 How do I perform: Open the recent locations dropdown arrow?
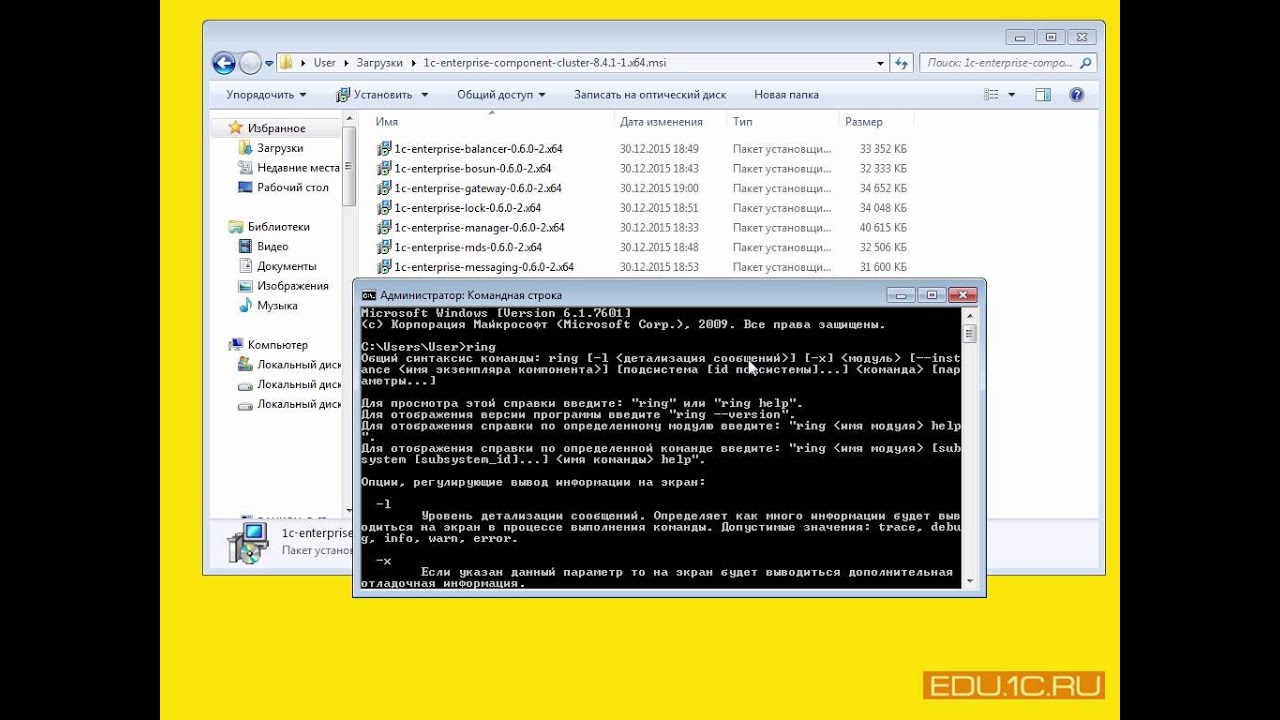click(x=269, y=63)
